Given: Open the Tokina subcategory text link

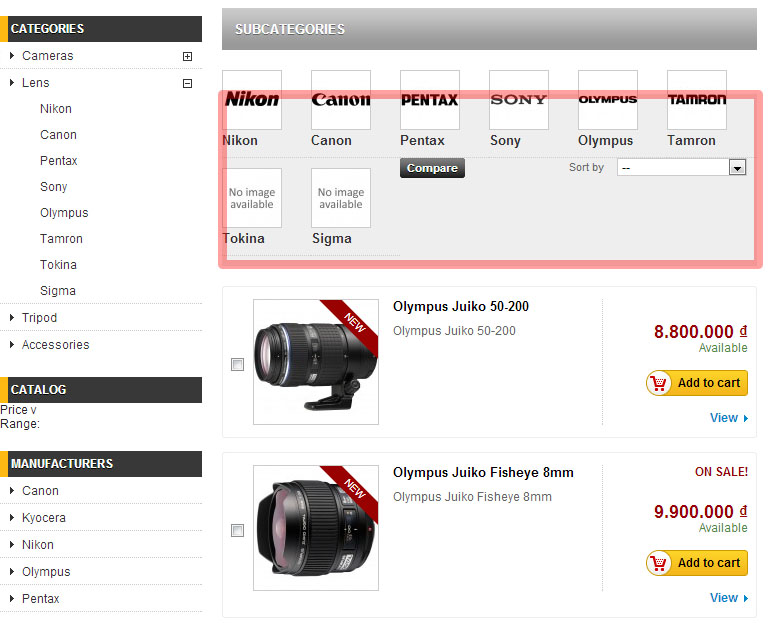Looking at the screenshot, I should pos(243,239).
